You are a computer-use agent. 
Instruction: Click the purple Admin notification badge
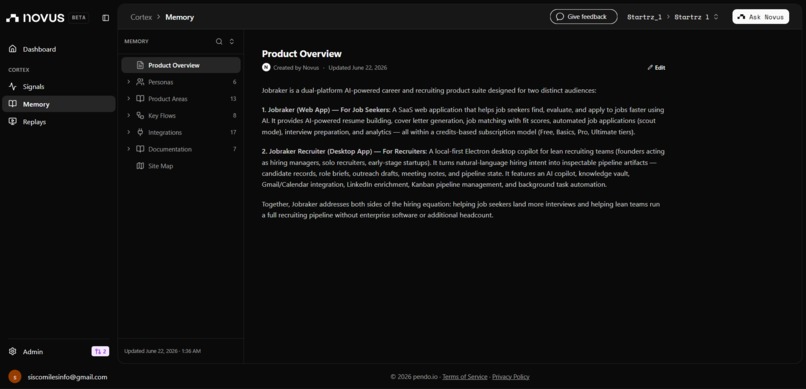click(100, 351)
